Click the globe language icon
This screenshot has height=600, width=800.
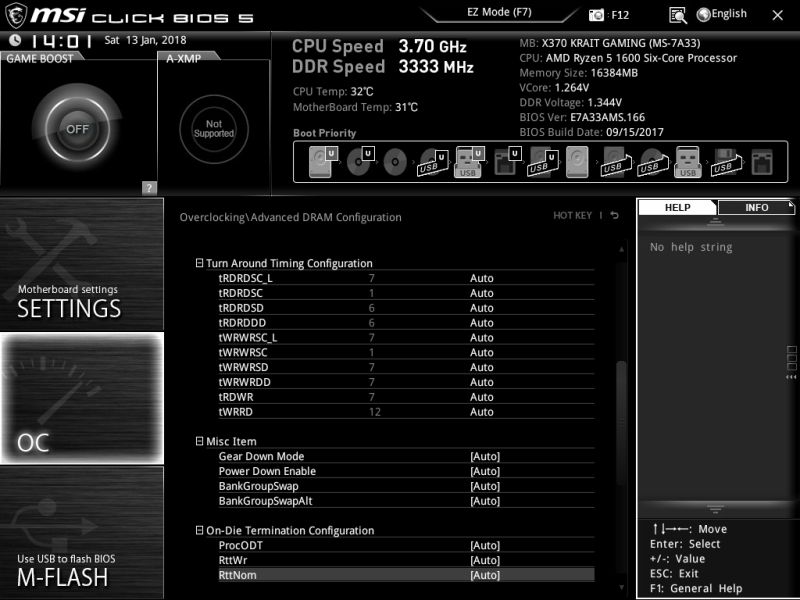coord(704,15)
